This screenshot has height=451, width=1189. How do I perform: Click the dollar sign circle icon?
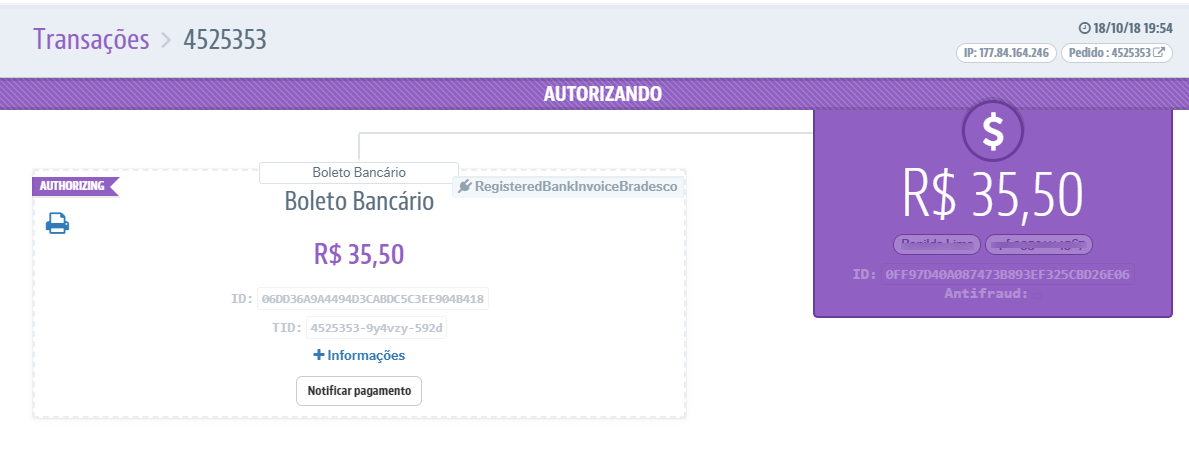click(992, 131)
